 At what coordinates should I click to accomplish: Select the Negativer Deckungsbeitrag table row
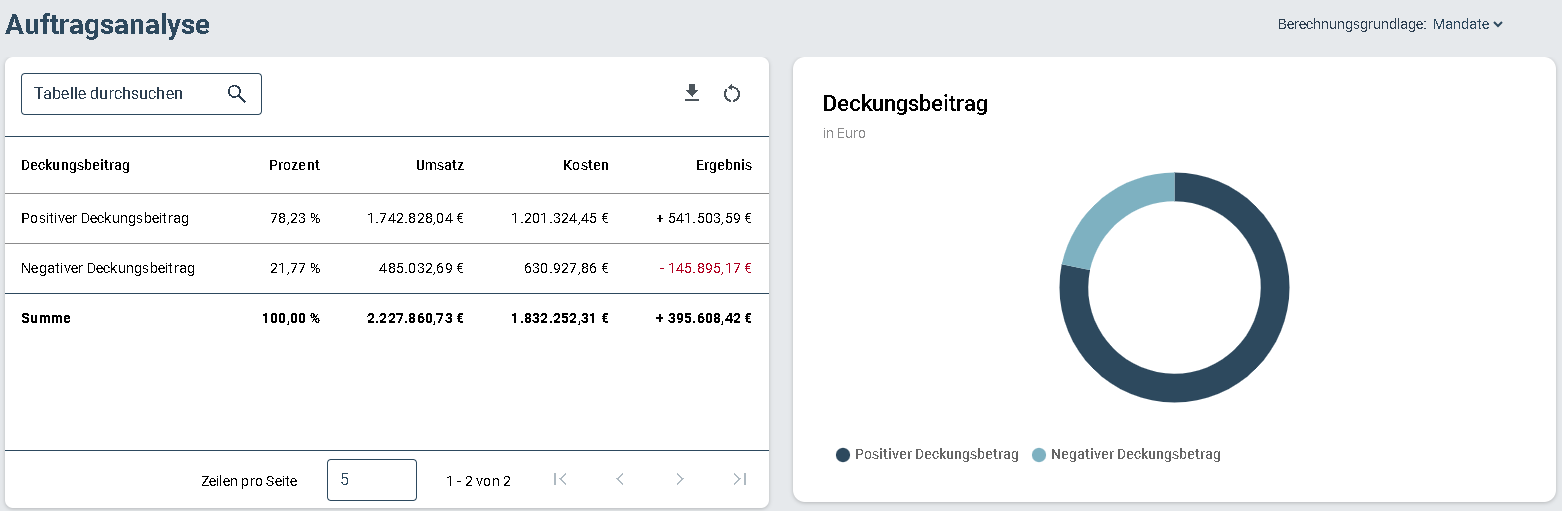click(387, 268)
